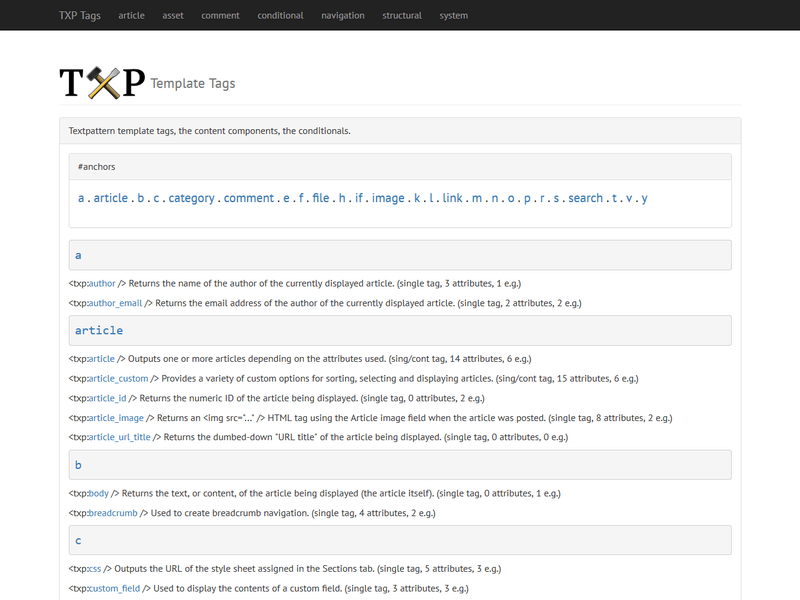Open the article_id tag link
The width and height of the screenshot is (800, 600).
tap(108, 398)
